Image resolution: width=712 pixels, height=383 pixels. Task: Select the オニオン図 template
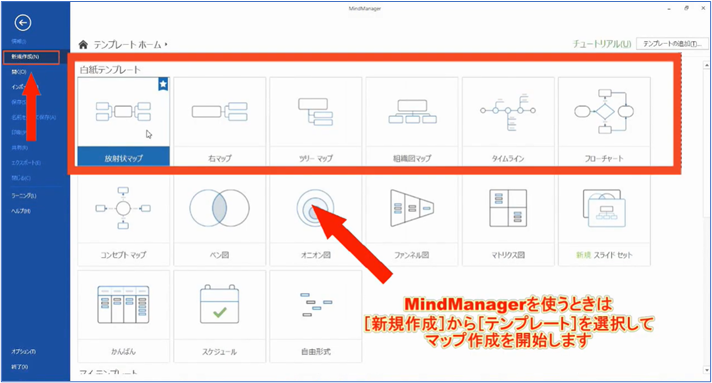(x=316, y=220)
